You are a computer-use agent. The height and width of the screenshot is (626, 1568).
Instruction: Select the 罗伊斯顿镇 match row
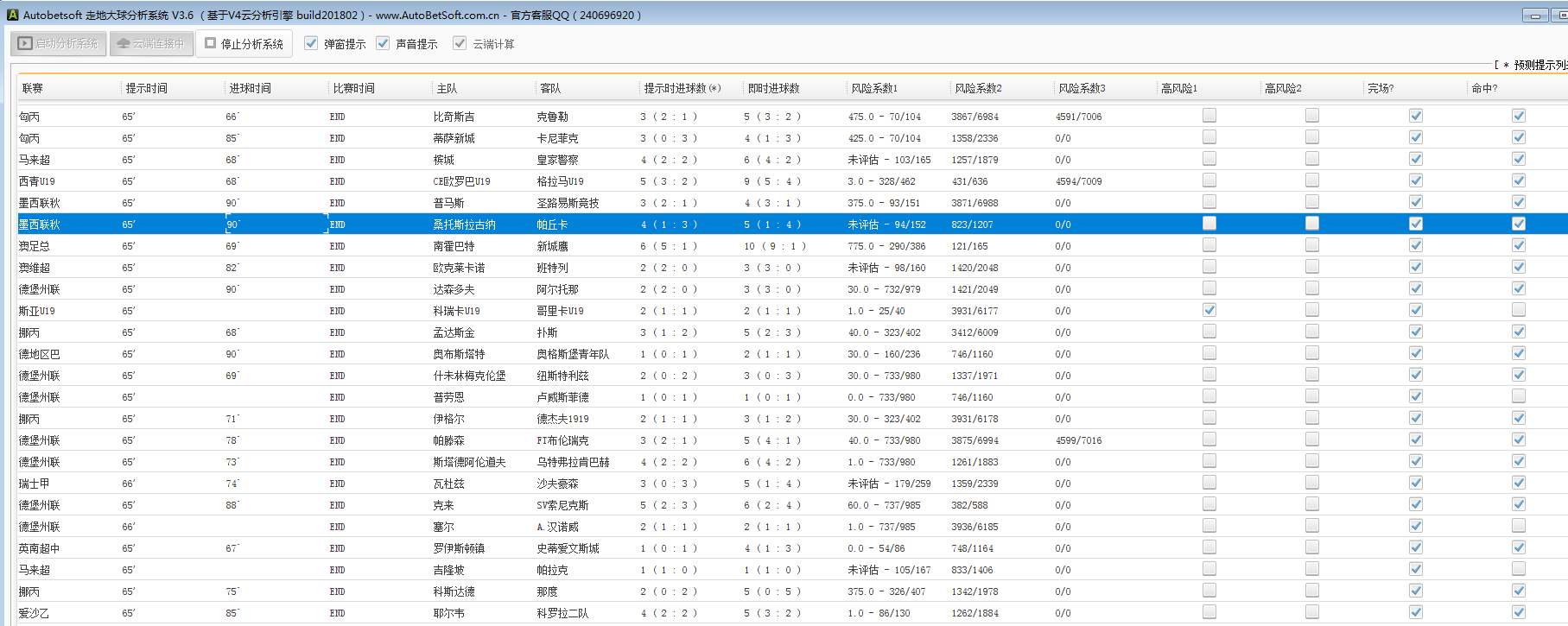(x=459, y=548)
